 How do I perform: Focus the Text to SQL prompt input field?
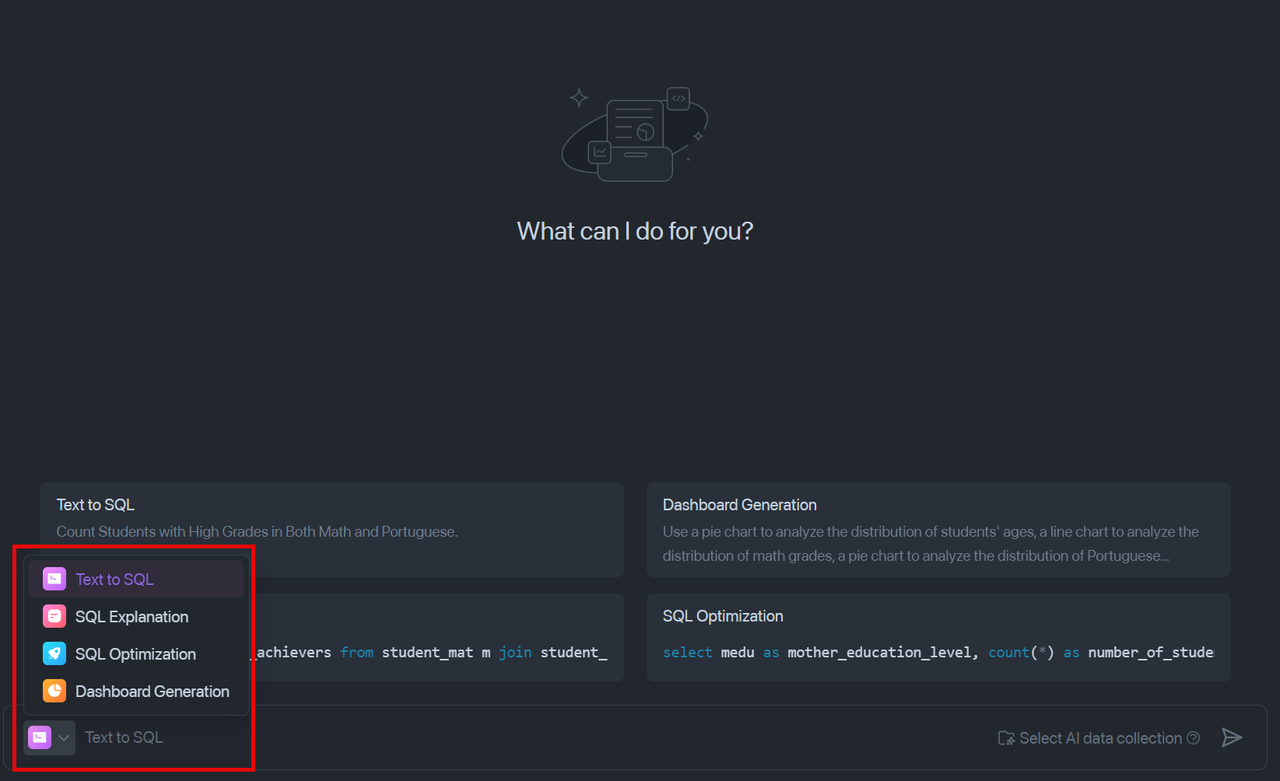(x=500, y=738)
